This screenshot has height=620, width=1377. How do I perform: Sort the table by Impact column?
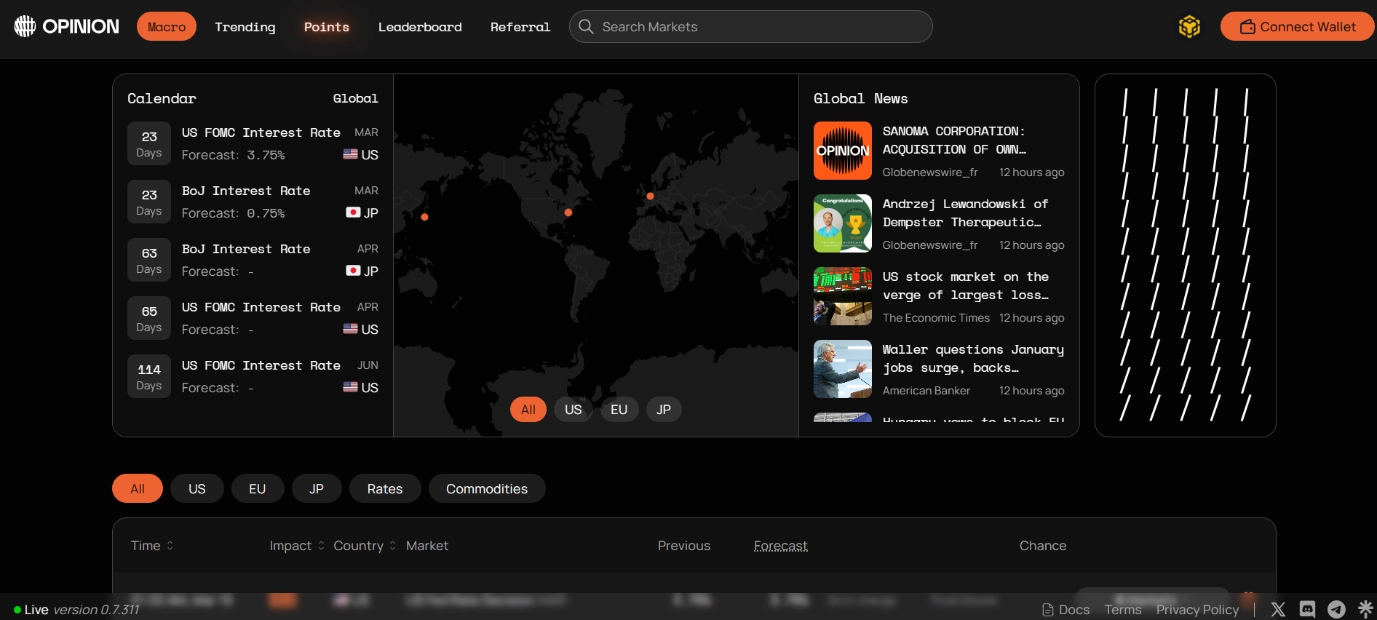297,546
